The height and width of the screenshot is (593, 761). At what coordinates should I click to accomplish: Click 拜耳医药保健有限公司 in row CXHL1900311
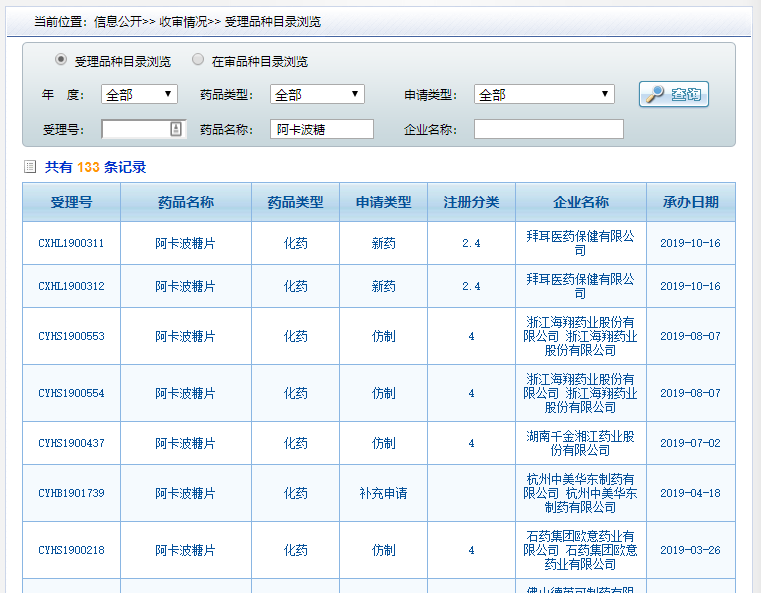pos(580,243)
